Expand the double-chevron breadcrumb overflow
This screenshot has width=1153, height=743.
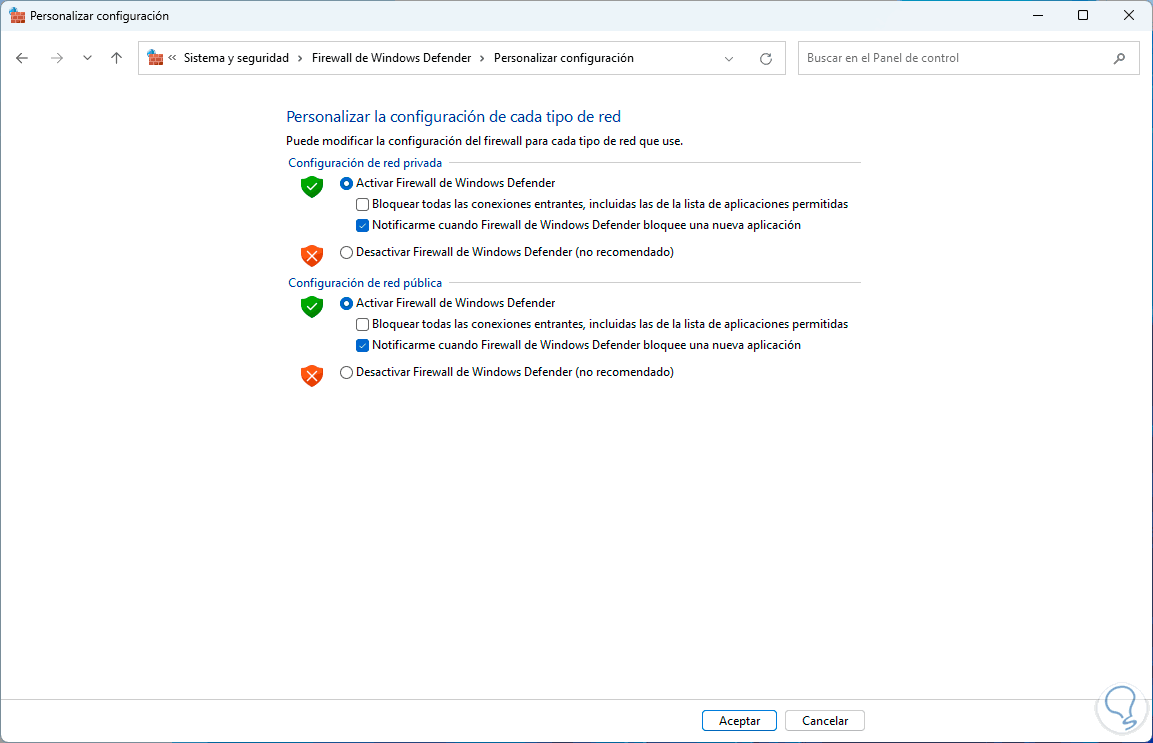[x=172, y=57]
